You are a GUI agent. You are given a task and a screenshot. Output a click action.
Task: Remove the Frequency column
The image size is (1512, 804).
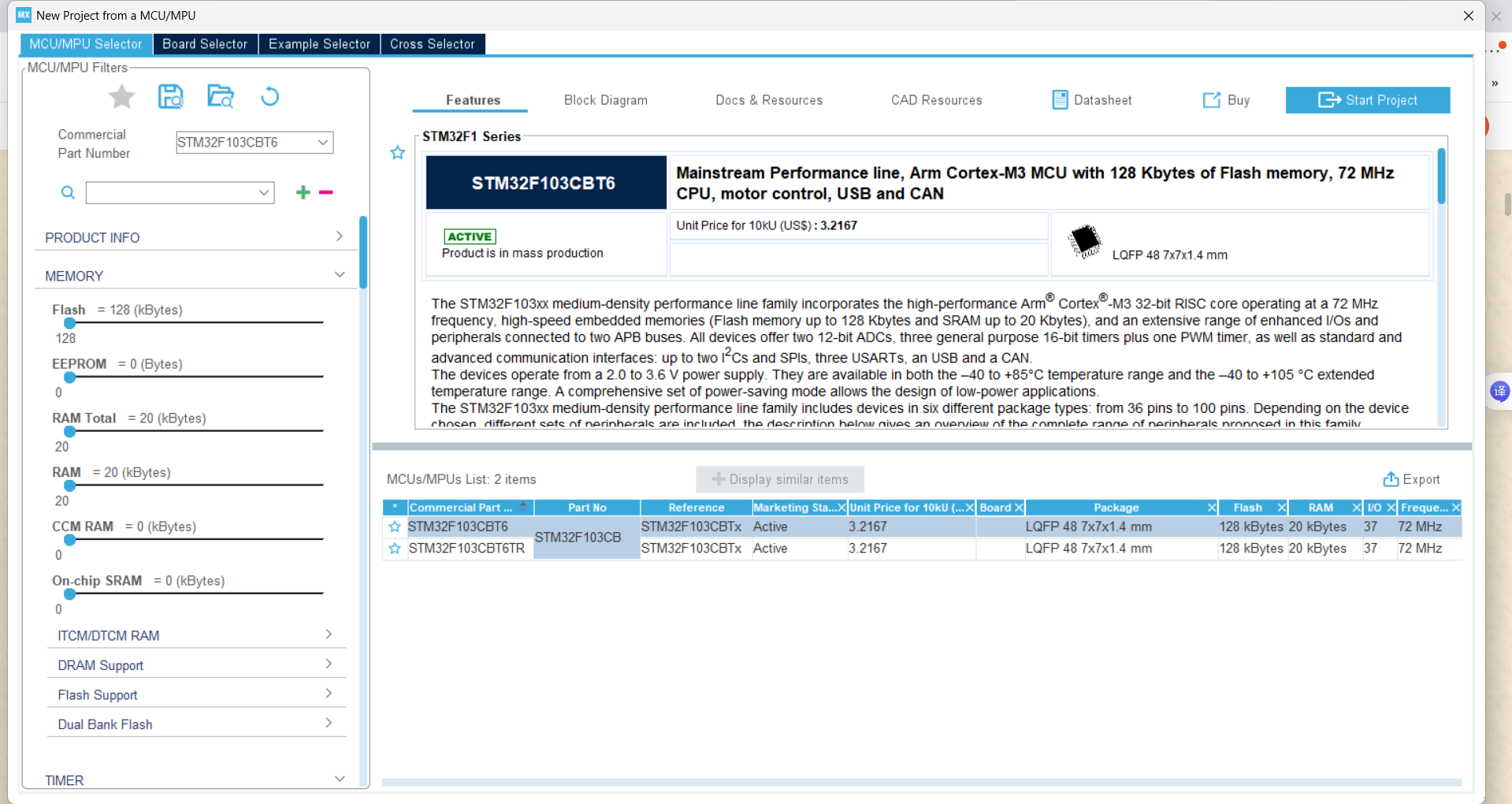1456,508
